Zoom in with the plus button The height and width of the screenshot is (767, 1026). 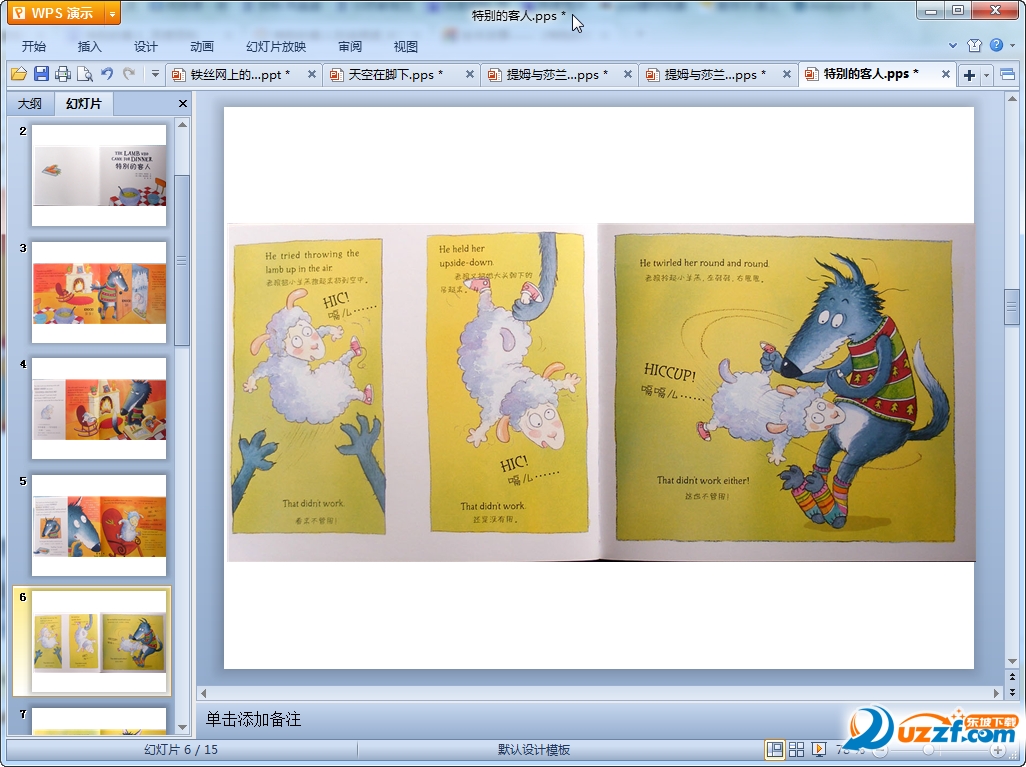[997, 750]
